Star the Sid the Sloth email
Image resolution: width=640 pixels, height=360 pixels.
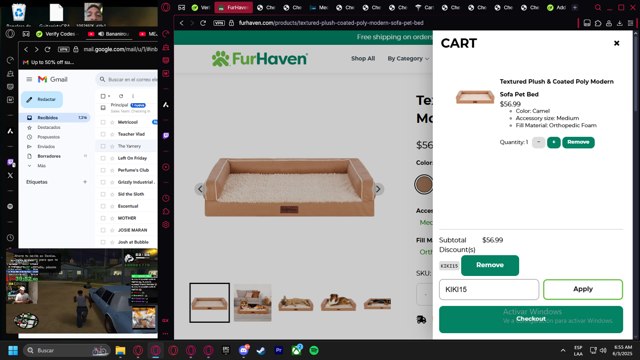pyautogui.click(x=112, y=194)
